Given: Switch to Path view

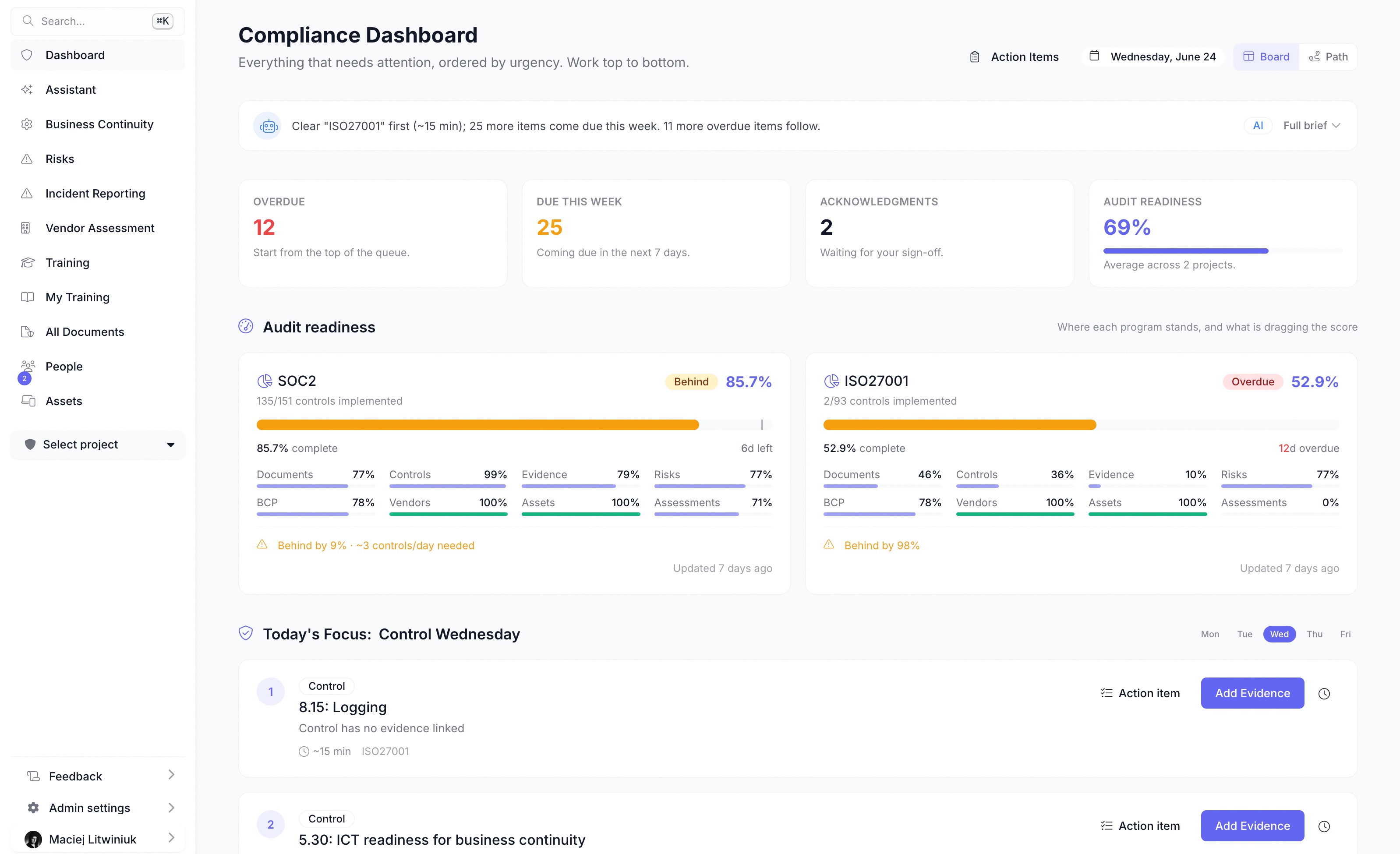Looking at the screenshot, I should point(1329,57).
